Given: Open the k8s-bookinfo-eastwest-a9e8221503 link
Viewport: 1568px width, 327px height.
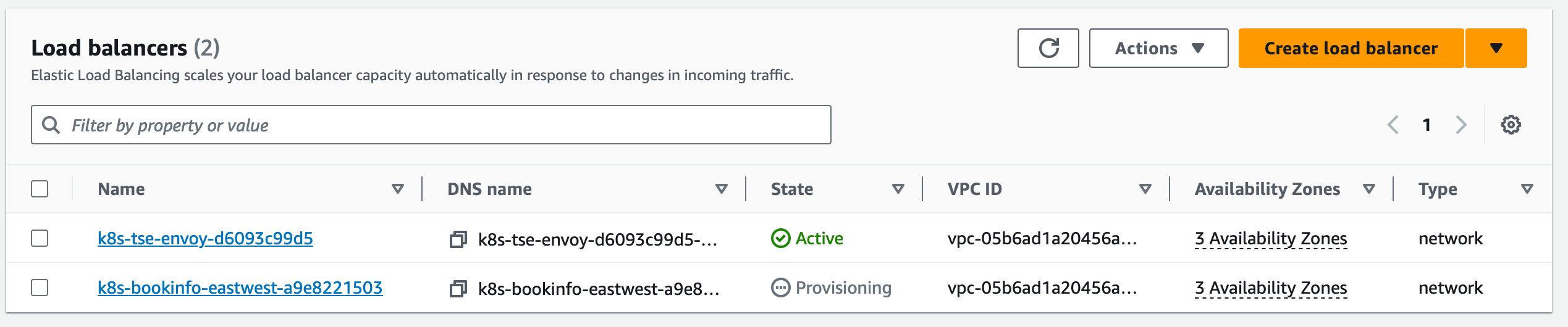Looking at the screenshot, I should tap(240, 288).
